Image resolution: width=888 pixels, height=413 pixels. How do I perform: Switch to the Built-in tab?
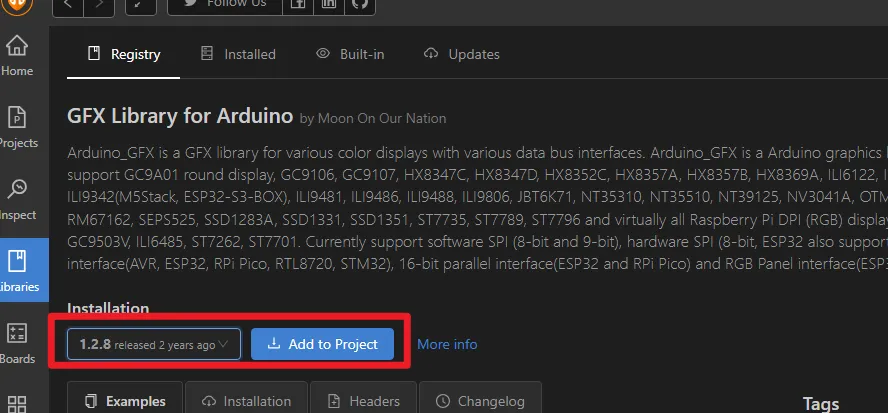tap(350, 54)
